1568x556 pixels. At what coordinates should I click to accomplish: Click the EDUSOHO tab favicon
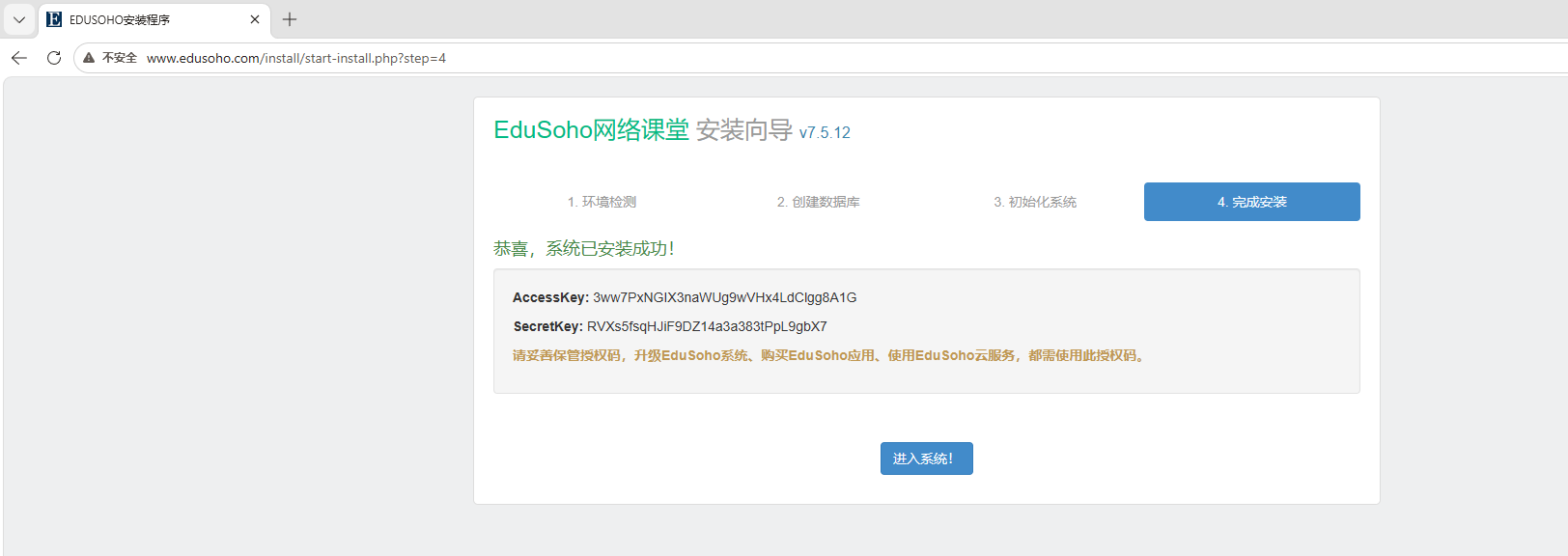[54, 19]
